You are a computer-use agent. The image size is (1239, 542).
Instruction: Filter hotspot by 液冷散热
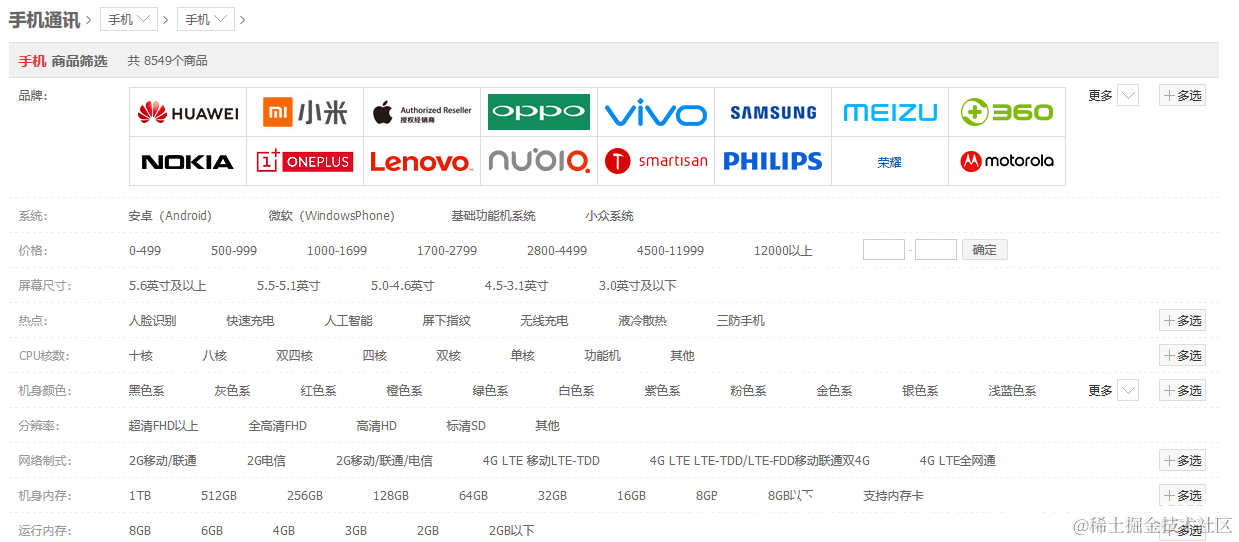(642, 321)
